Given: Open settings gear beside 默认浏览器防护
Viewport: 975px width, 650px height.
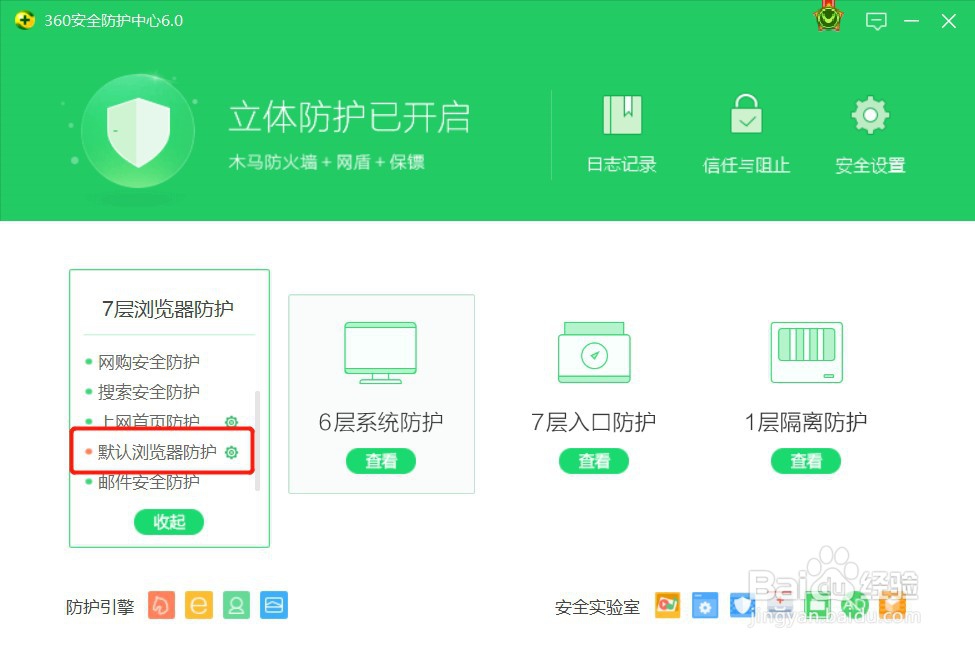Looking at the screenshot, I should pos(231,452).
